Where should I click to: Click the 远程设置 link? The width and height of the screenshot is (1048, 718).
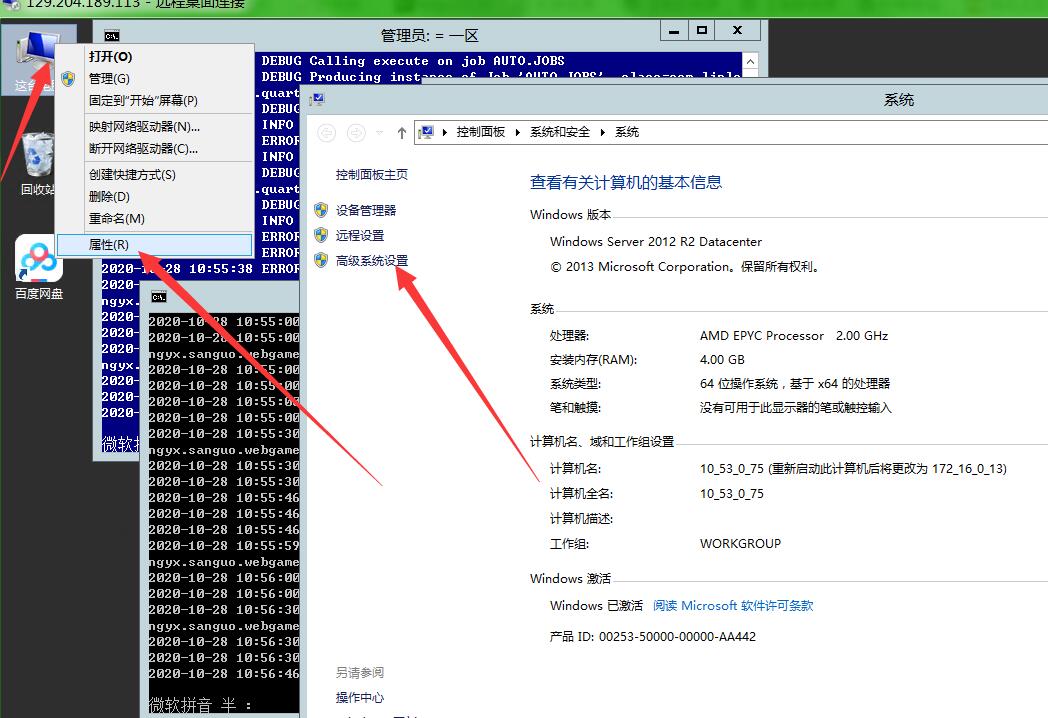[360, 236]
